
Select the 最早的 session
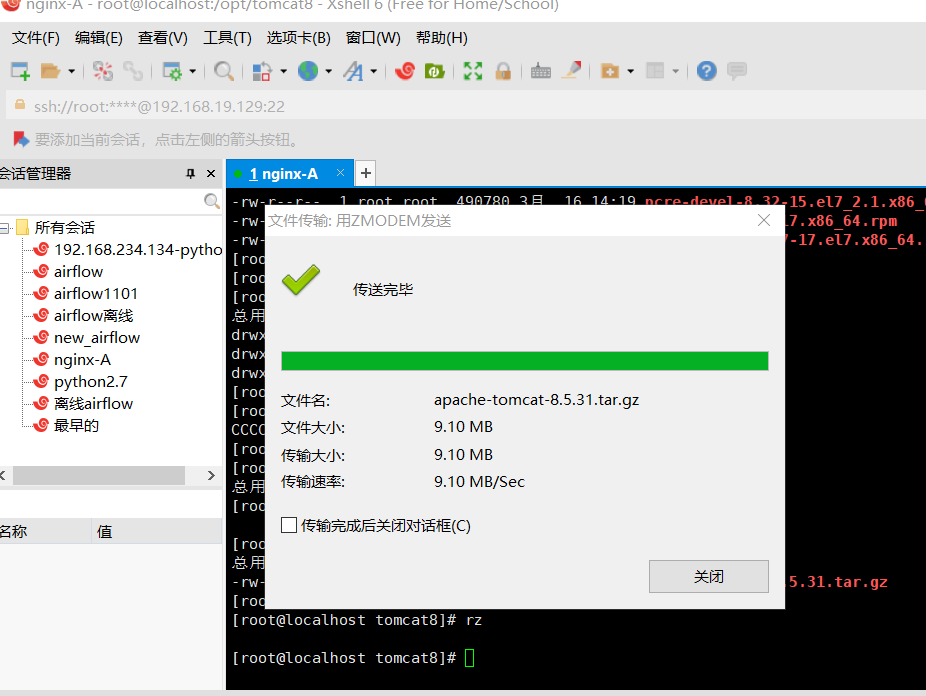point(66,426)
